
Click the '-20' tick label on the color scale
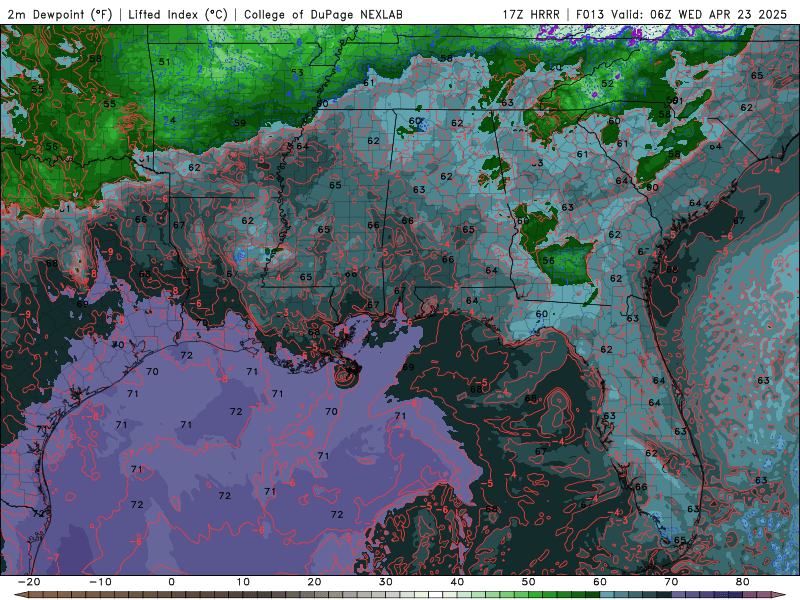click(29, 582)
